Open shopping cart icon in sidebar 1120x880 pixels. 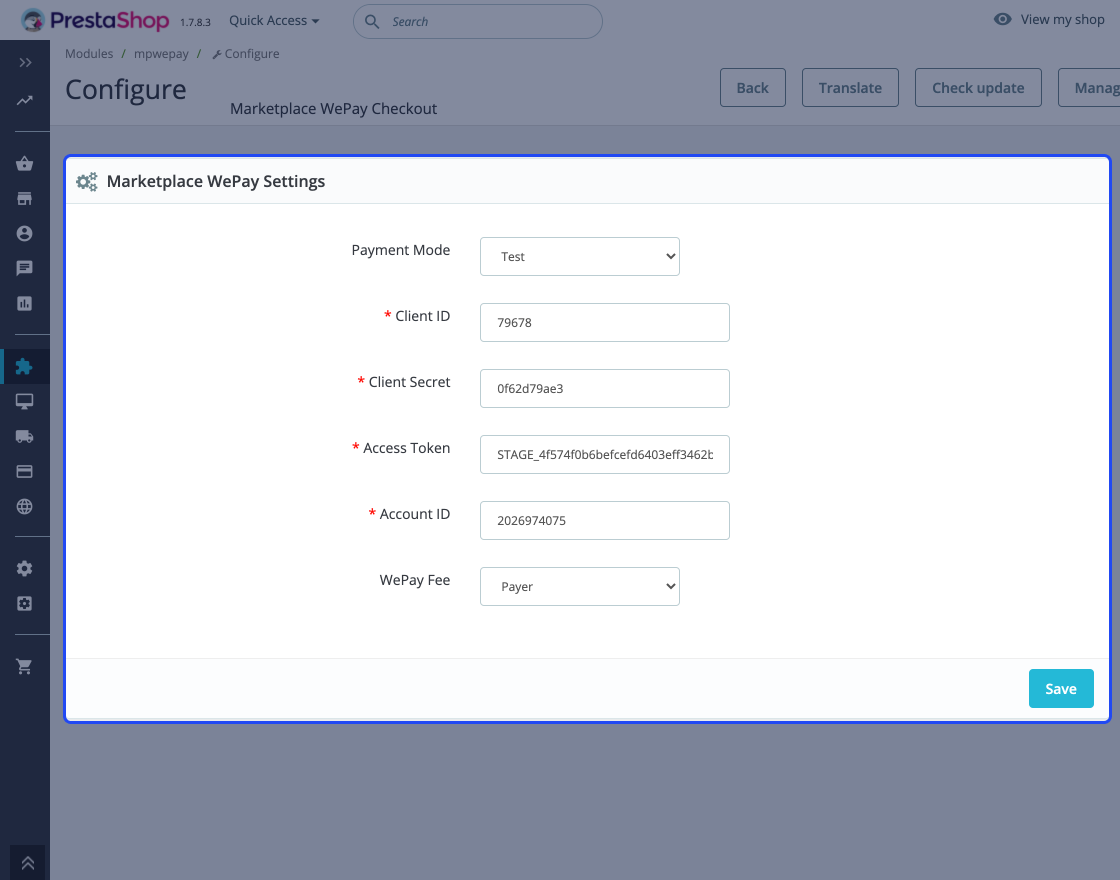pyautogui.click(x=24, y=666)
